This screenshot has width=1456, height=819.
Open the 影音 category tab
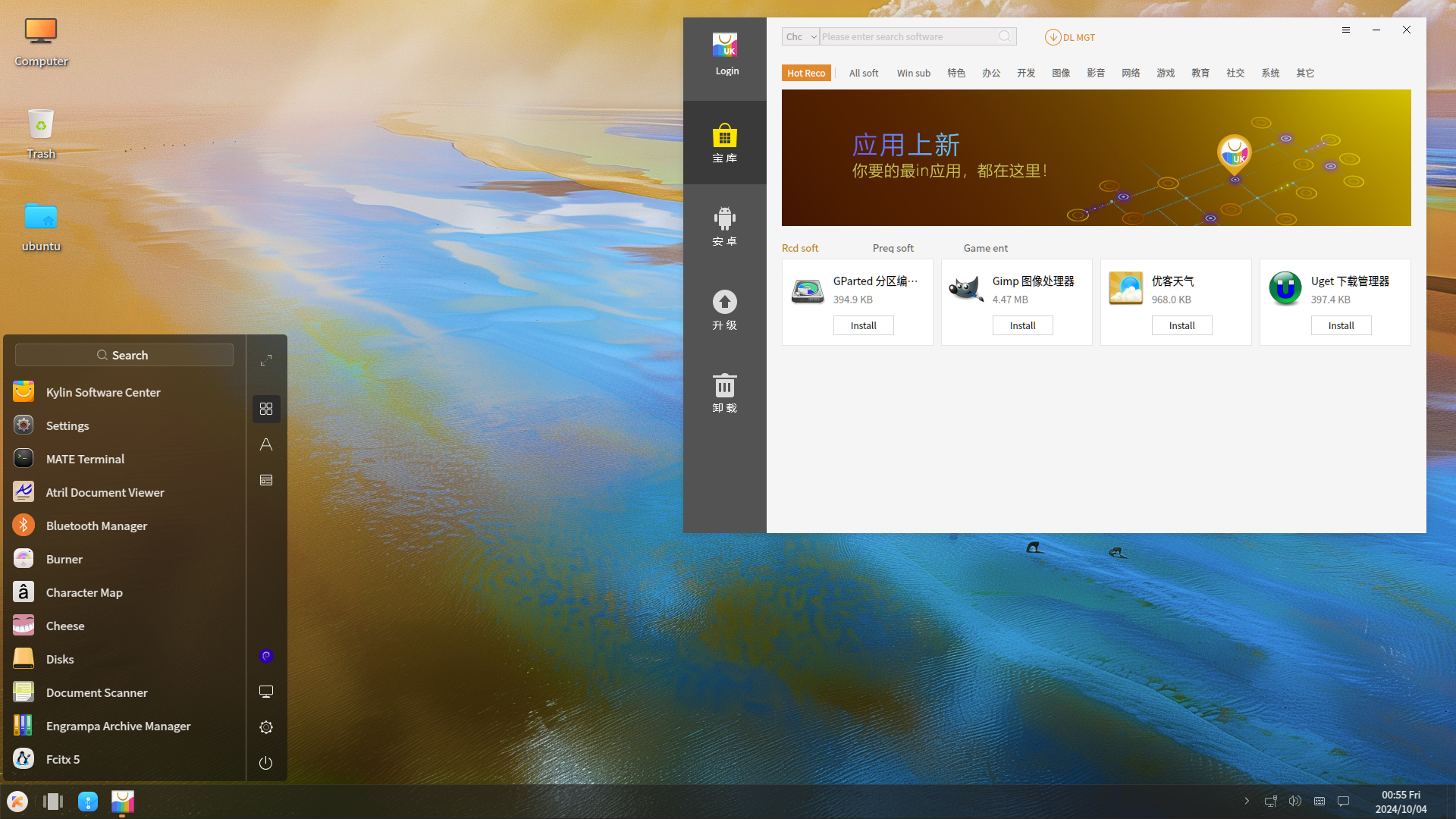pyautogui.click(x=1096, y=73)
